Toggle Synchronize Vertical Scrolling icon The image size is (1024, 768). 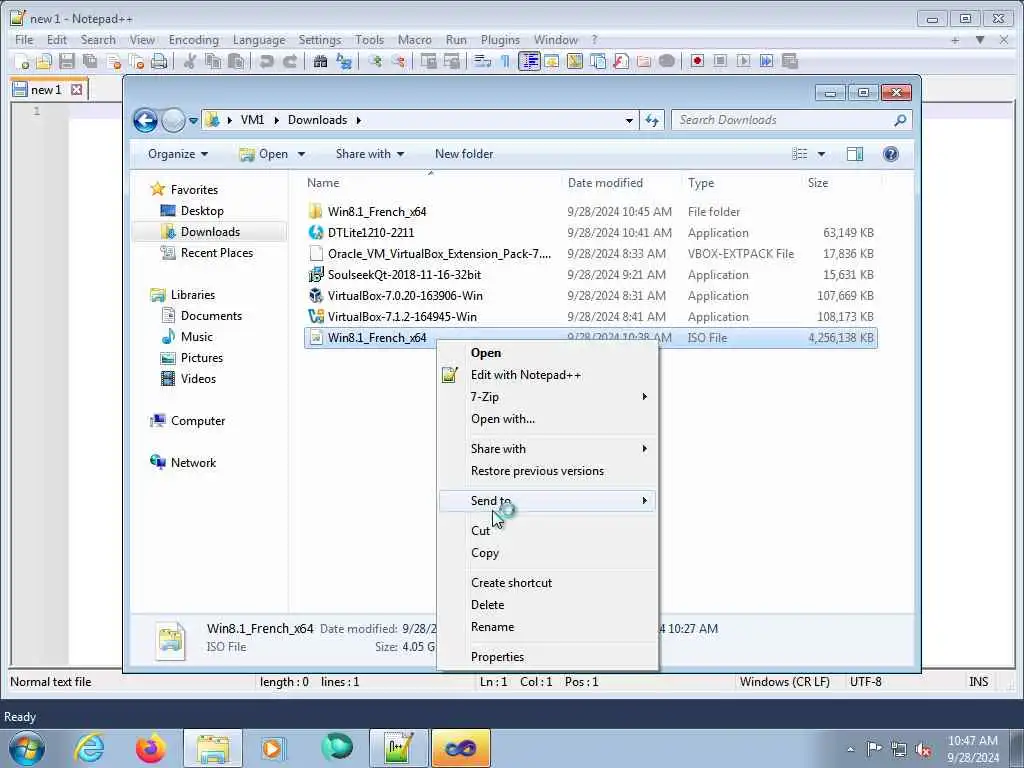coord(428,61)
